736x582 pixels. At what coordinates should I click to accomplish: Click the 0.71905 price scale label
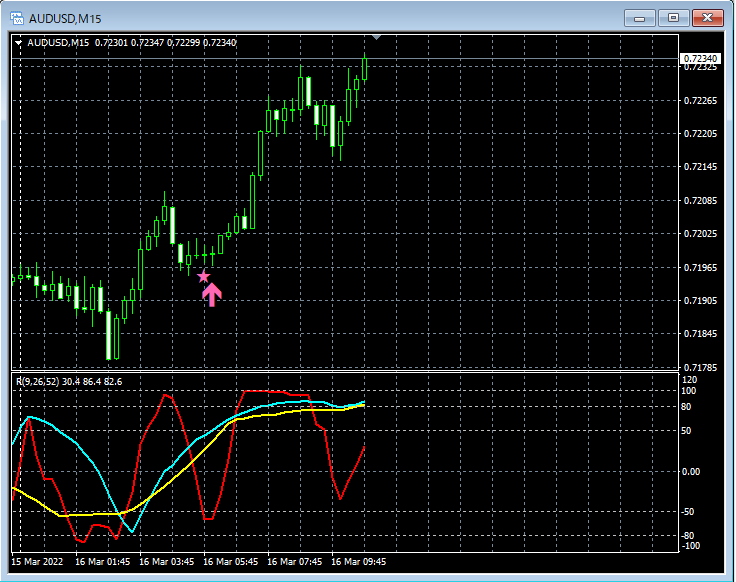point(700,300)
